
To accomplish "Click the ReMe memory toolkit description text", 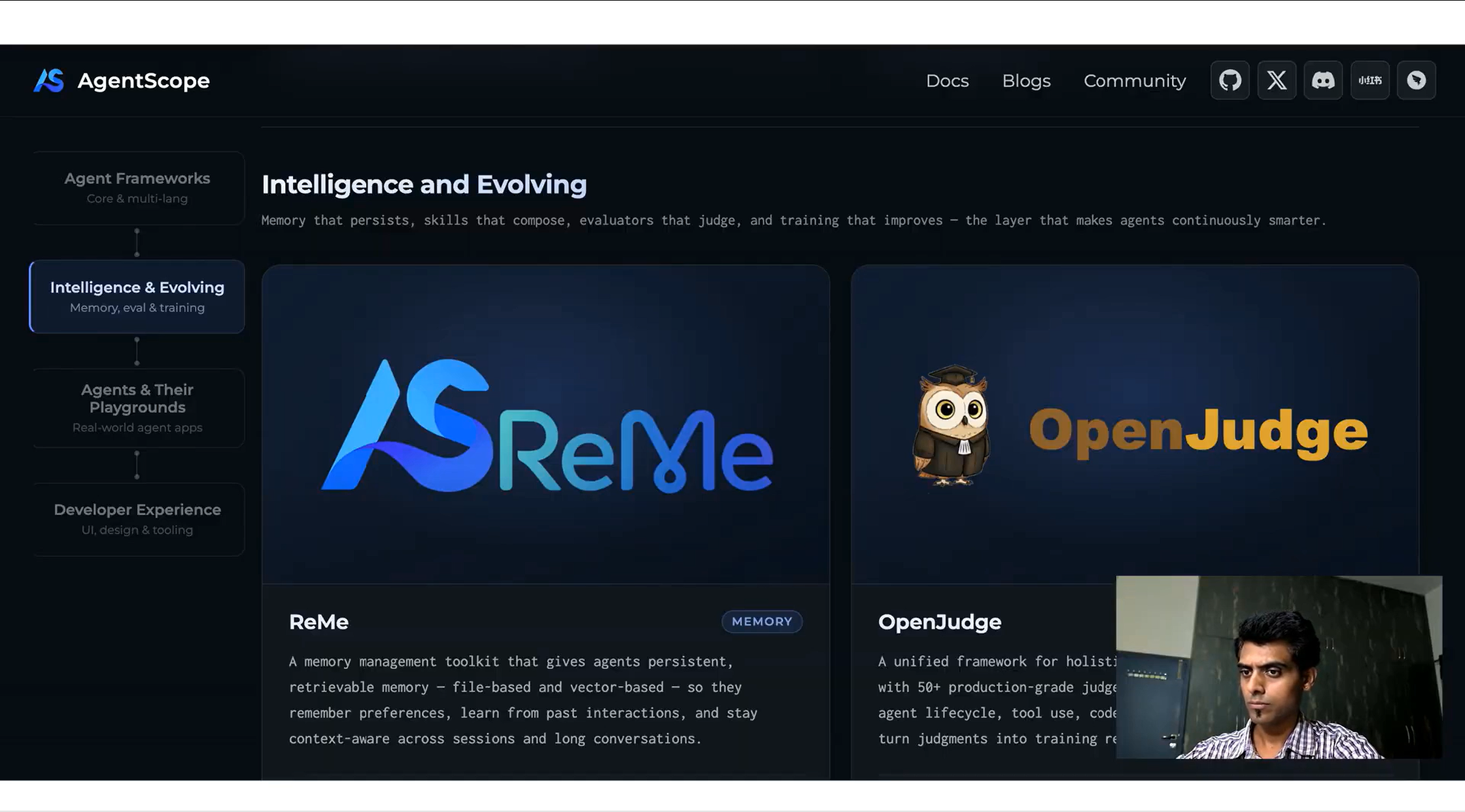I will [x=523, y=700].
